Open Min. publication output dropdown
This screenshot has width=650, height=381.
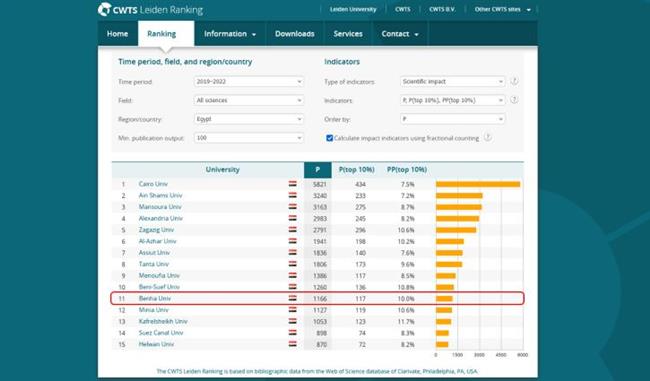[249, 138]
